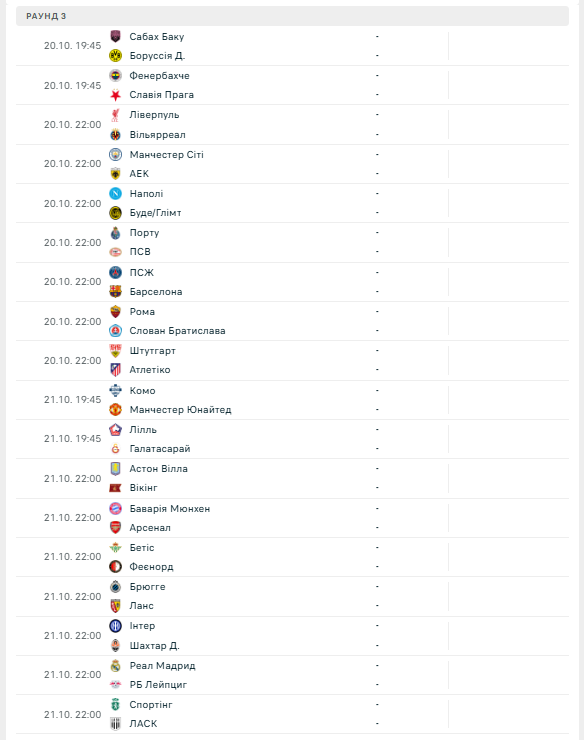Open team page for Шахтар Д.
The width and height of the screenshot is (584, 740).
(x=154, y=646)
